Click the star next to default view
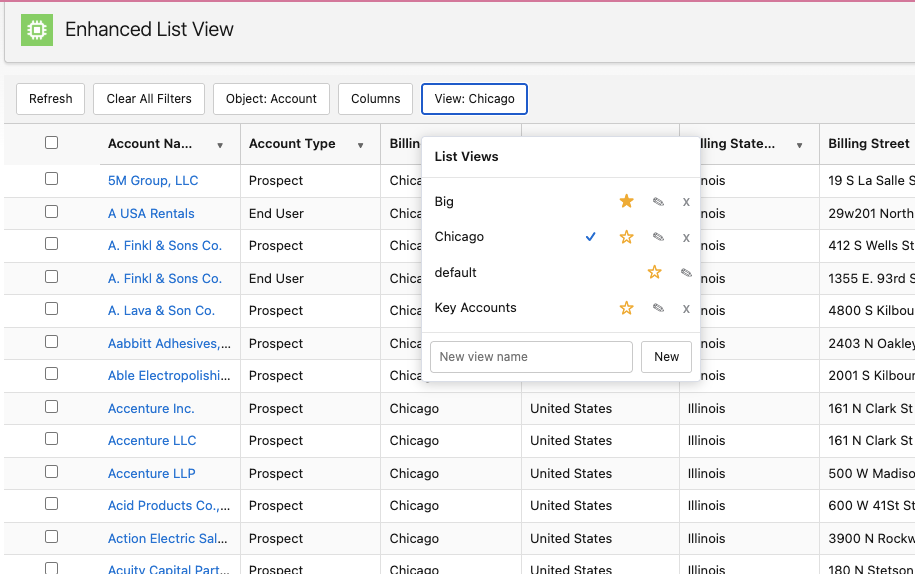Image resolution: width=915 pixels, height=574 pixels. click(x=654, y=272)
